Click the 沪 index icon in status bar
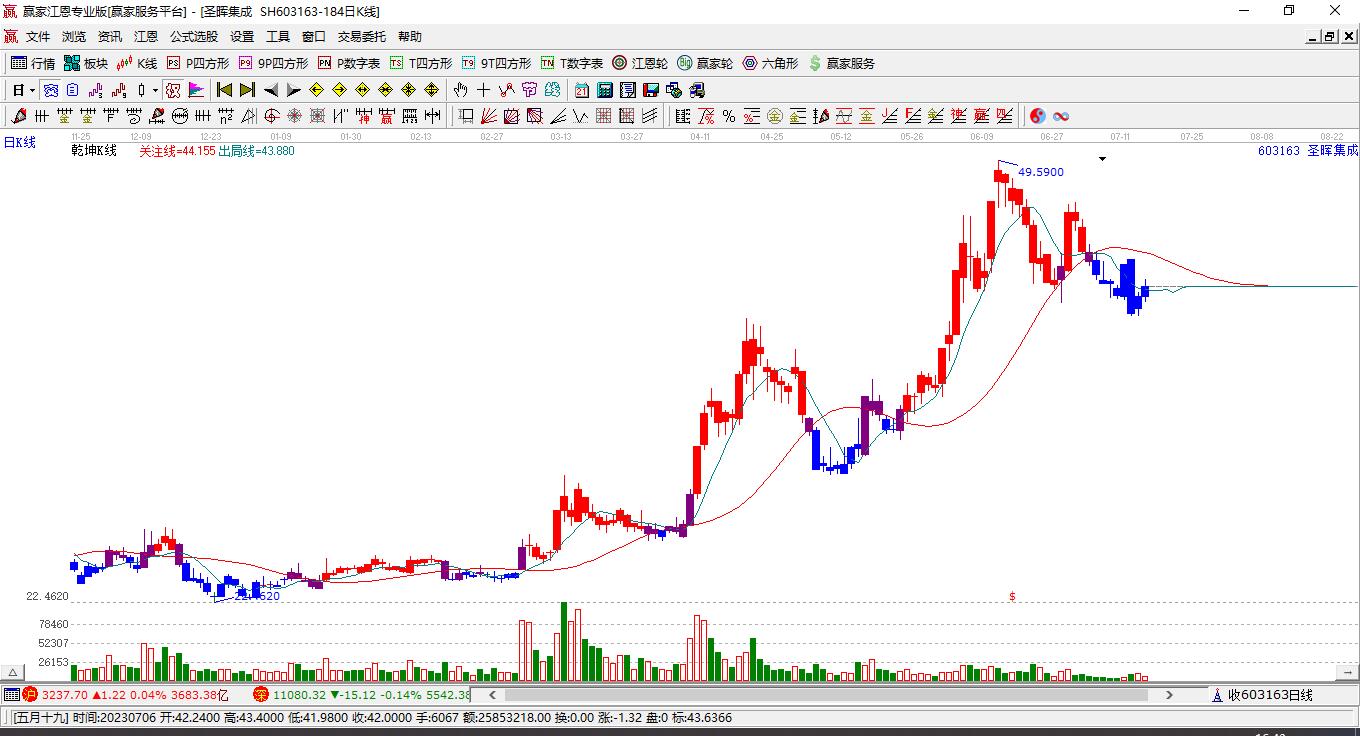The image size is (1360, 736). (x=31, y=694)
